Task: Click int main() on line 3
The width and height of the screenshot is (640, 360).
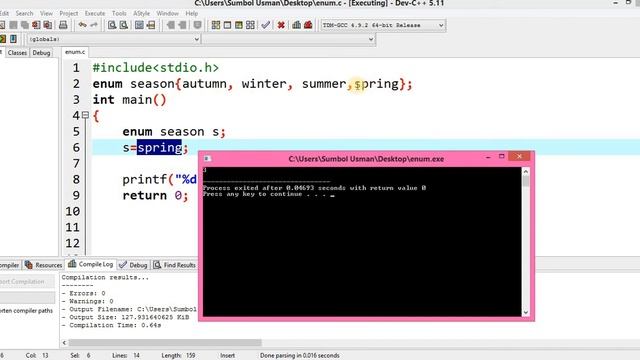Action: 129,100
